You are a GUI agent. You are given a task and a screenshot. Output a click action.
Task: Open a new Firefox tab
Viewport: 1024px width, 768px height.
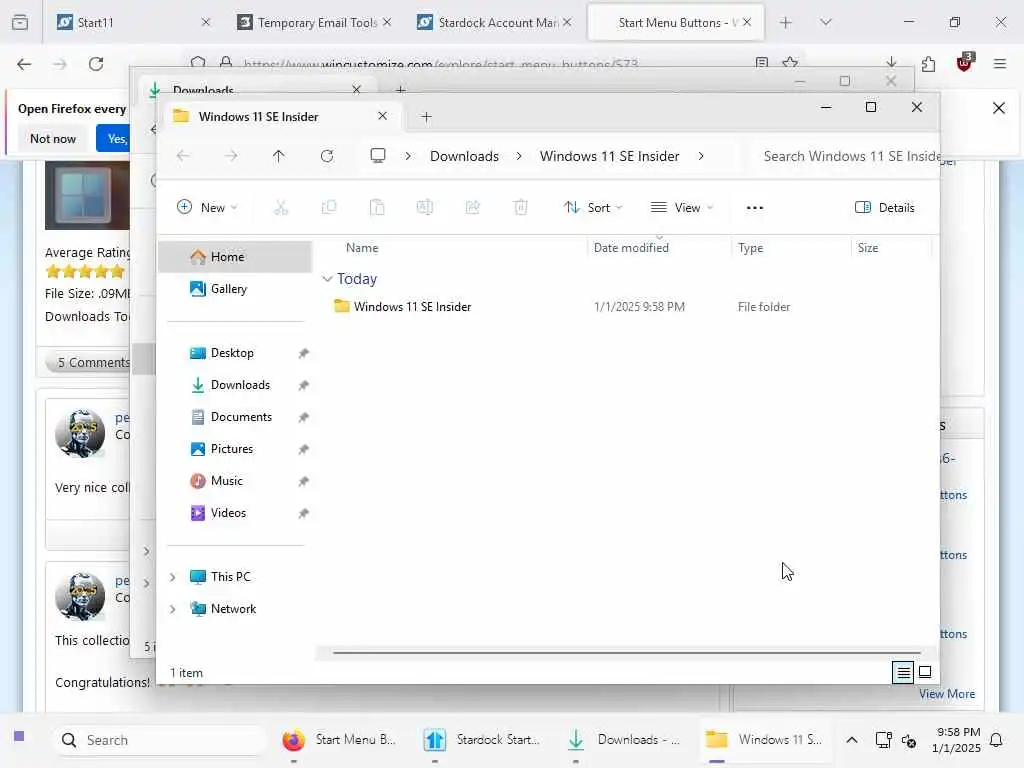coord(786,22)
